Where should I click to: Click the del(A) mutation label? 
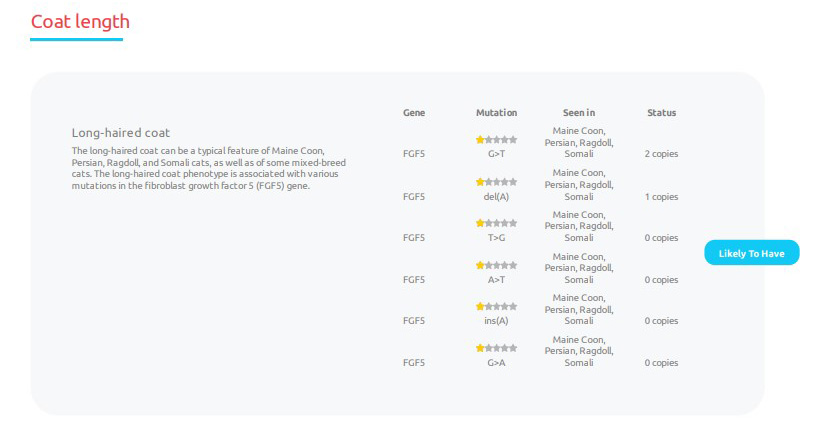click(496, 197)
